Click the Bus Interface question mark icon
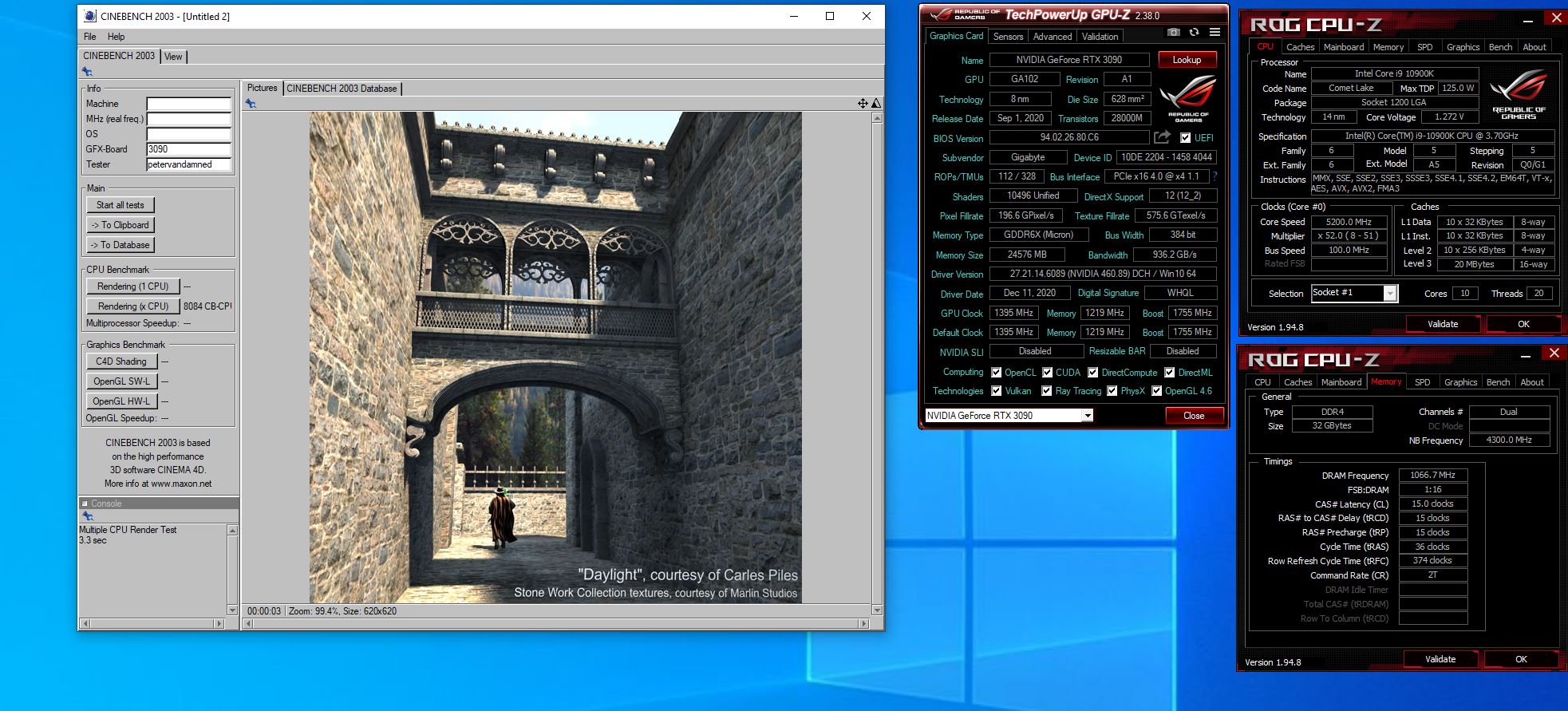Viewport: 1568px width, 711px height. click(1215, 176)
